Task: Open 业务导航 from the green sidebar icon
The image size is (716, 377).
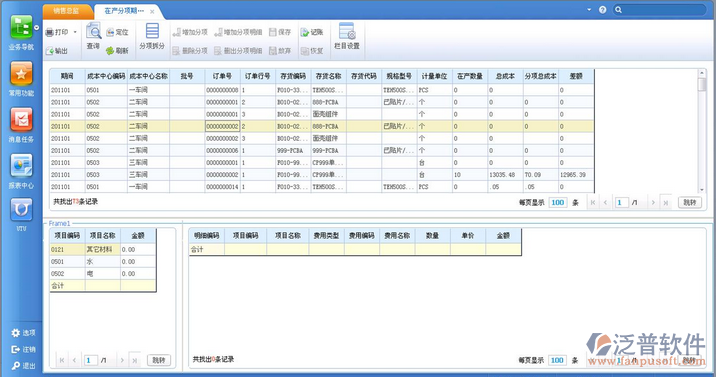Action: (21, 28)
